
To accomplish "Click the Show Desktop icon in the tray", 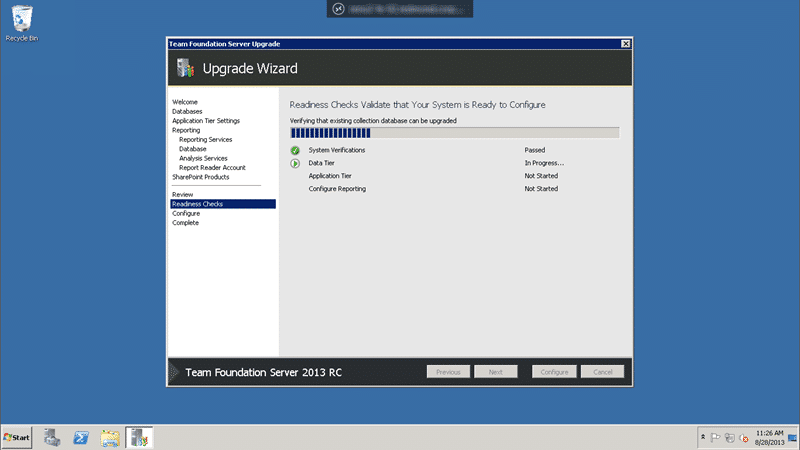I will coord(792,438).
